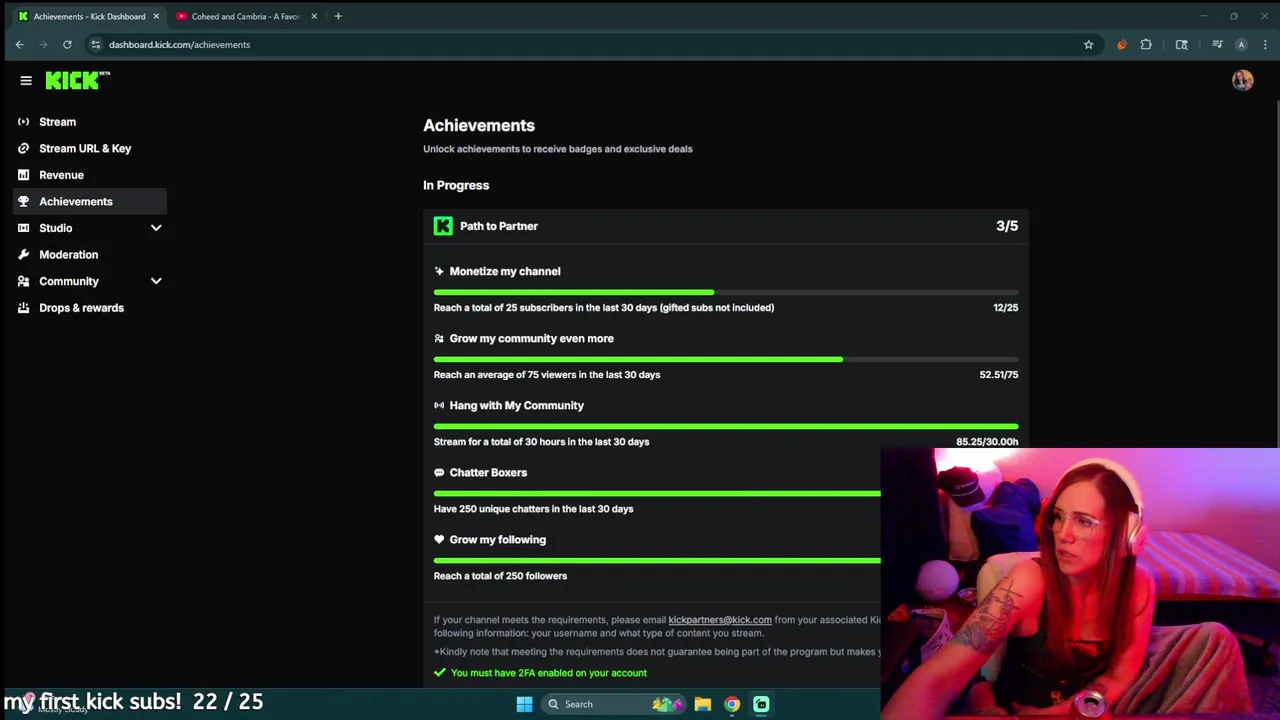Image resolution: width=1280 pixels, height=720 pixels.
Task: Go back with the browser back arrow
Action: pyautogui.click(x=19, y=44)
